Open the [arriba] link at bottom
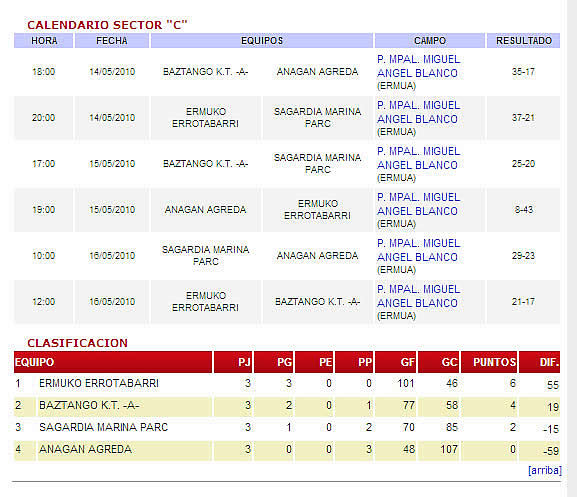 pyautogui.click(x=545, y=470)
